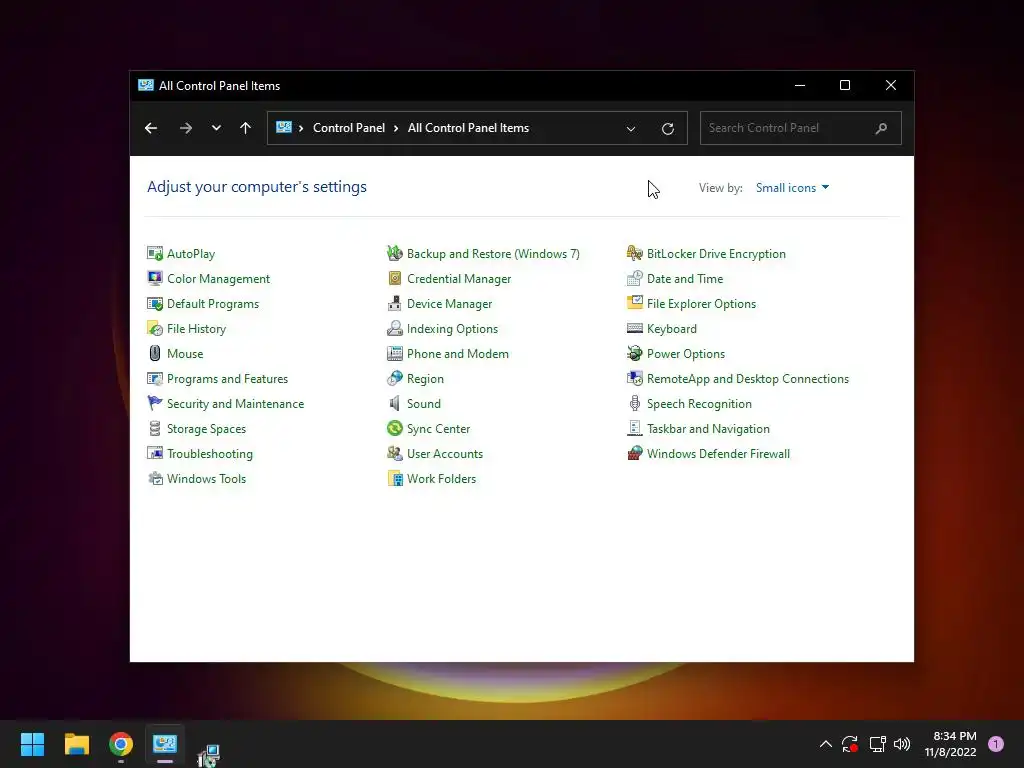Open the Troubleshooting link text
This screenshot has width=1024, height=768.
[x=210, y=453]
